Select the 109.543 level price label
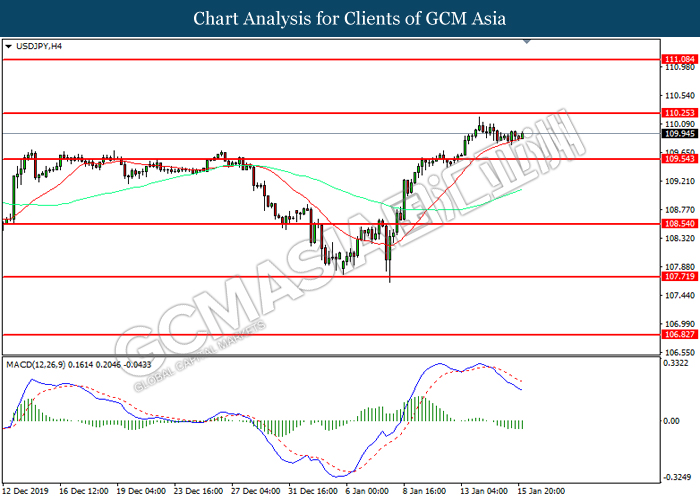Image resolution: width=700 pixels, height=500 pixels. (x=680, y=159)
